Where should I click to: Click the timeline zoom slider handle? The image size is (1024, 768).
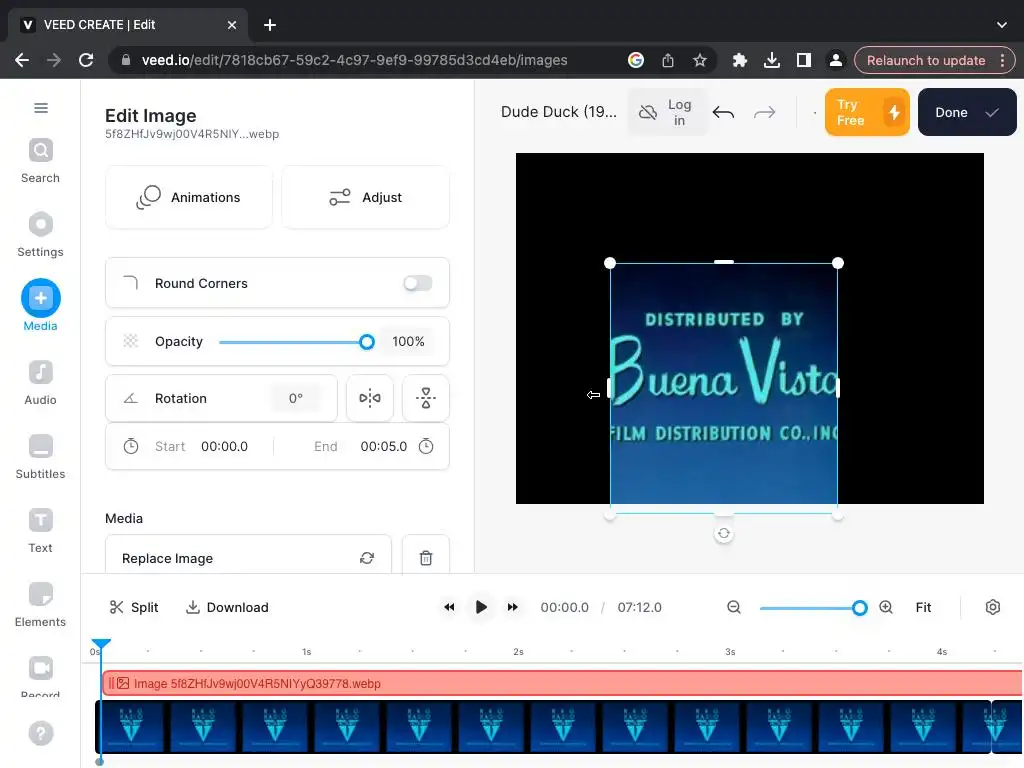tap(859, 608)
